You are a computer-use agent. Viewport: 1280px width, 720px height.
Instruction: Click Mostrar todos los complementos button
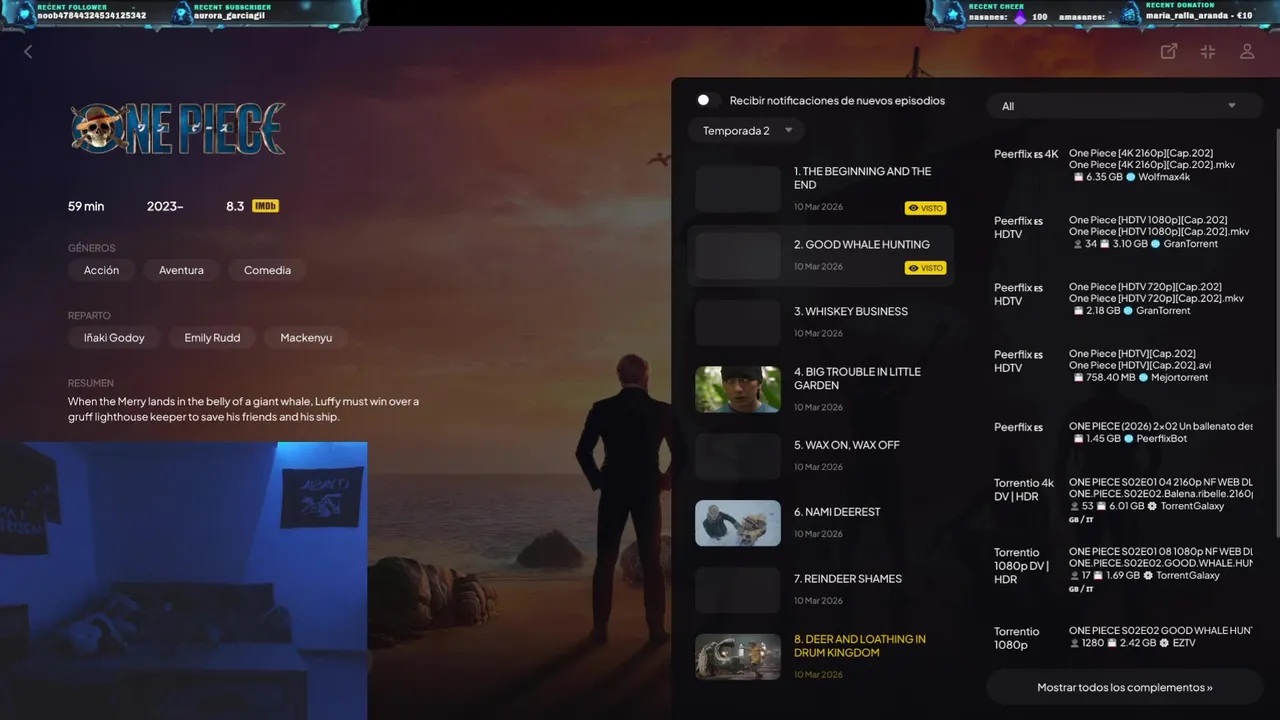(x=1124, y=687)
